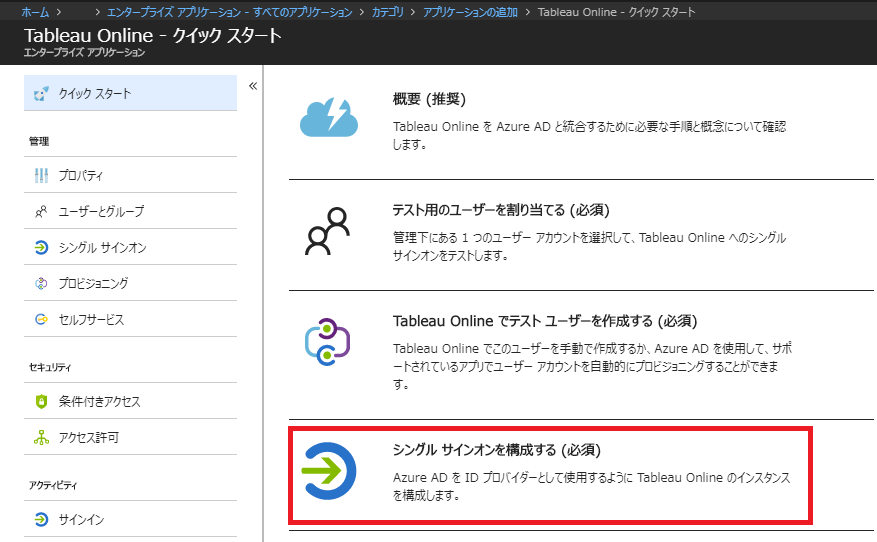Open Tableau Online でテスト ユーザーを作成する (必須)
The height and width of the screenshot is (542, 877).
pyautogui.click(x=545, y=321)
